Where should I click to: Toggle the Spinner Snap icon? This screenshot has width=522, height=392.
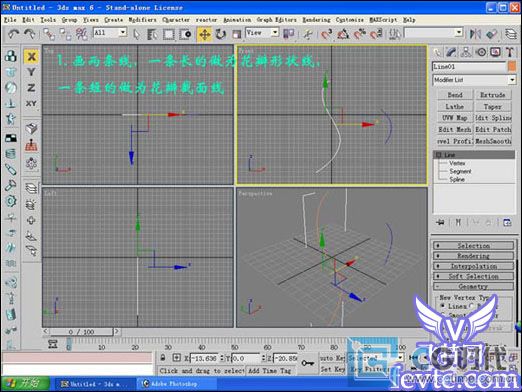(376, 34)
